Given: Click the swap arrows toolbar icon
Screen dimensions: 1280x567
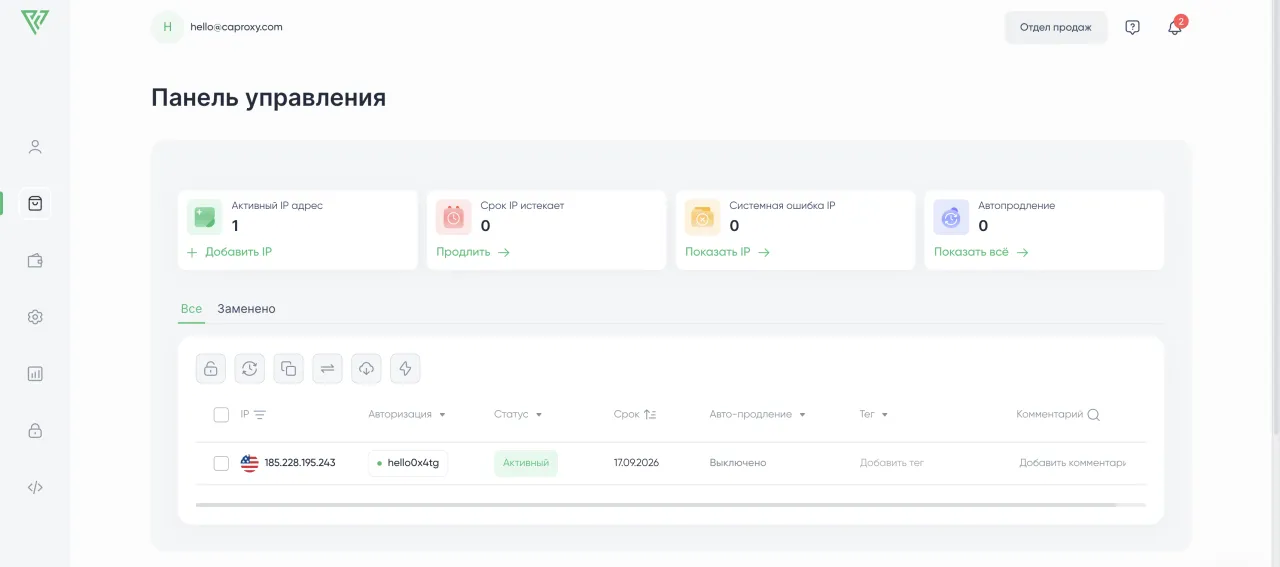Looking at the screenshot, I should click(327, 368).
